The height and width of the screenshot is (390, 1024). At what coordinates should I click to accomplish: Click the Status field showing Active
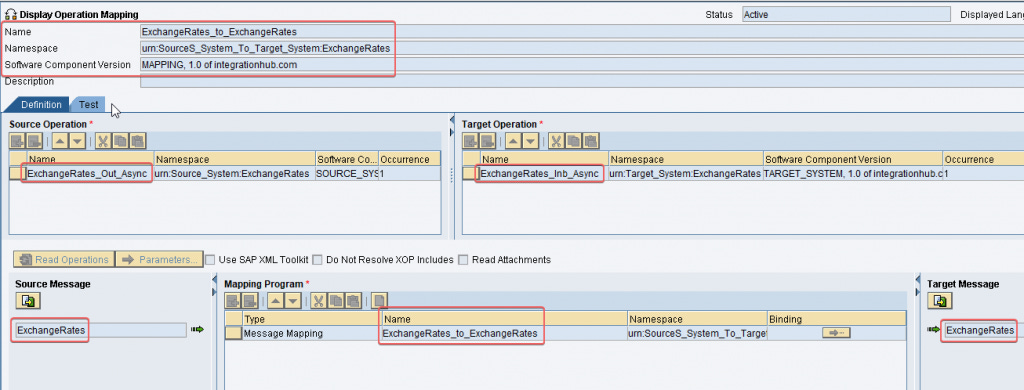click(x=846, y=14)
